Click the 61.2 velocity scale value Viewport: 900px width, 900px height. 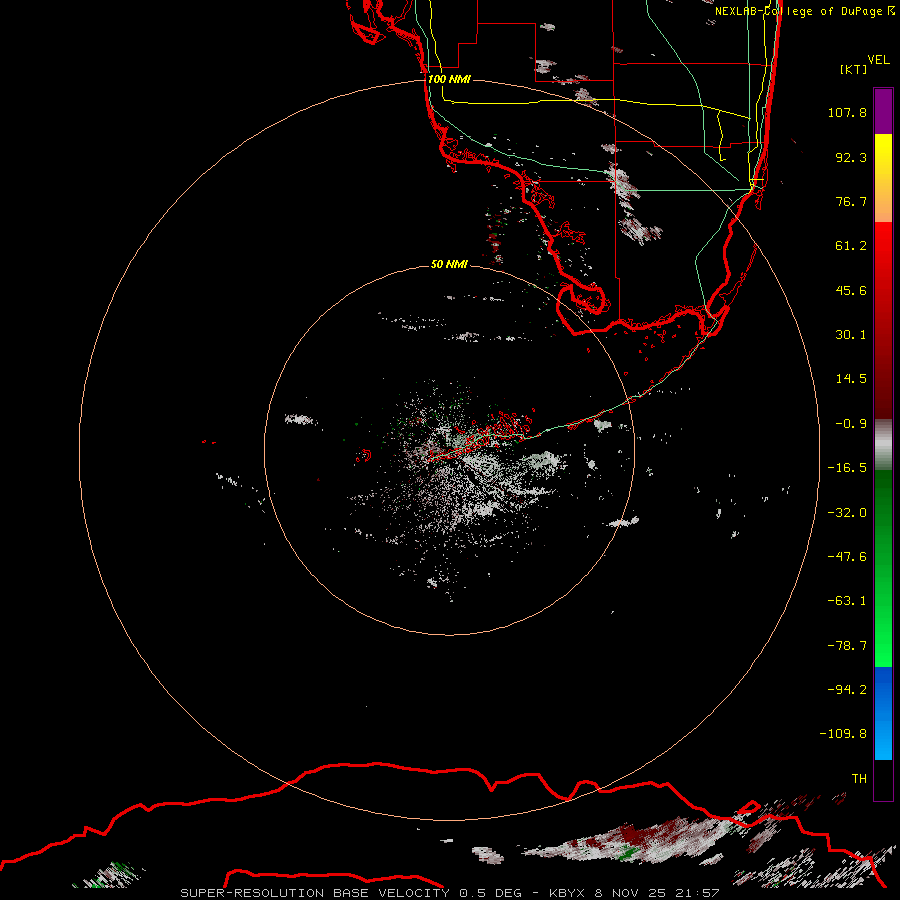pyautogui.click(x=851, y=246)
